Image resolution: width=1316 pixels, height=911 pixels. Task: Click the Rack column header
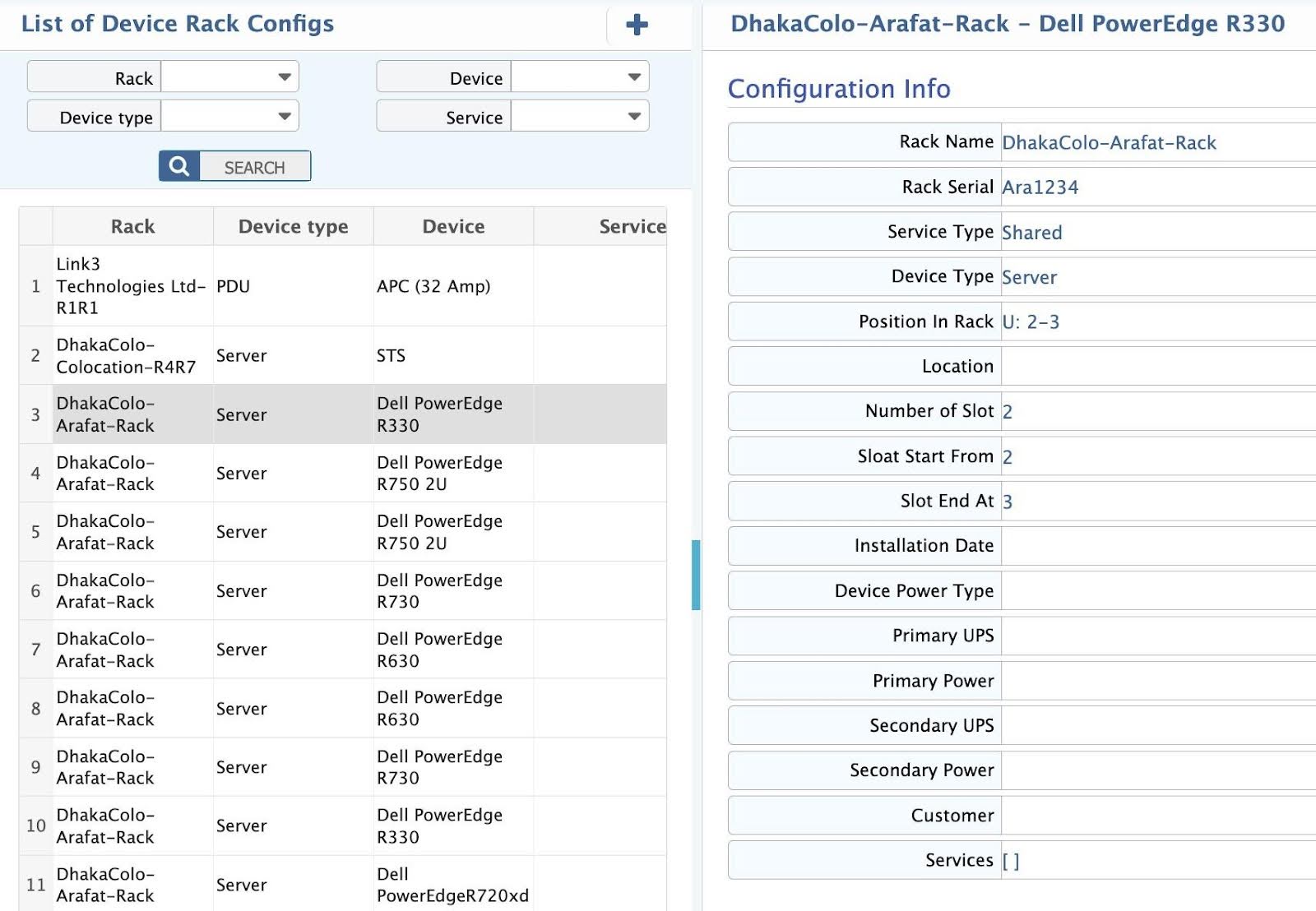pos(132,225)
